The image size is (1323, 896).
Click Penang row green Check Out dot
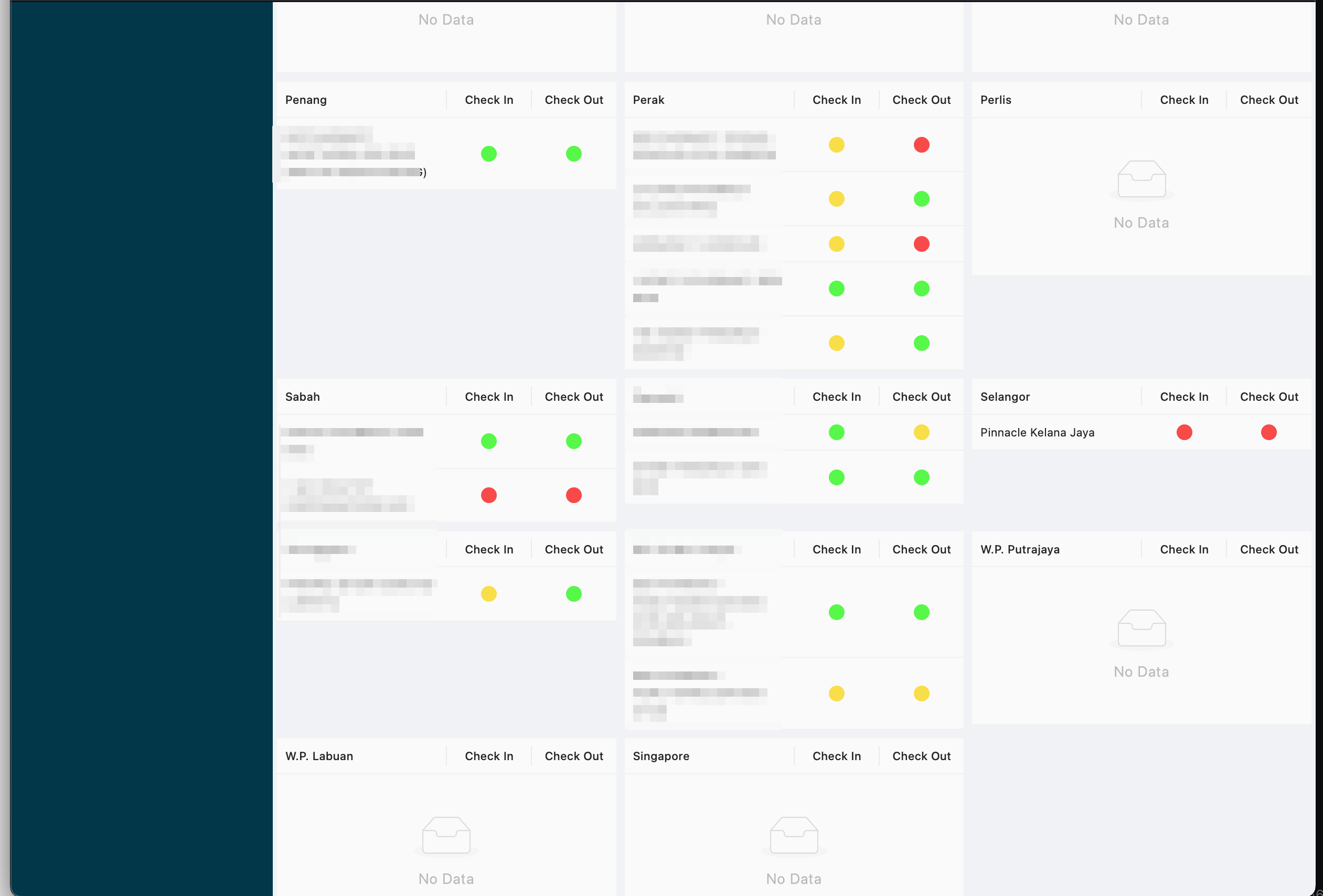tap(573, 154)
